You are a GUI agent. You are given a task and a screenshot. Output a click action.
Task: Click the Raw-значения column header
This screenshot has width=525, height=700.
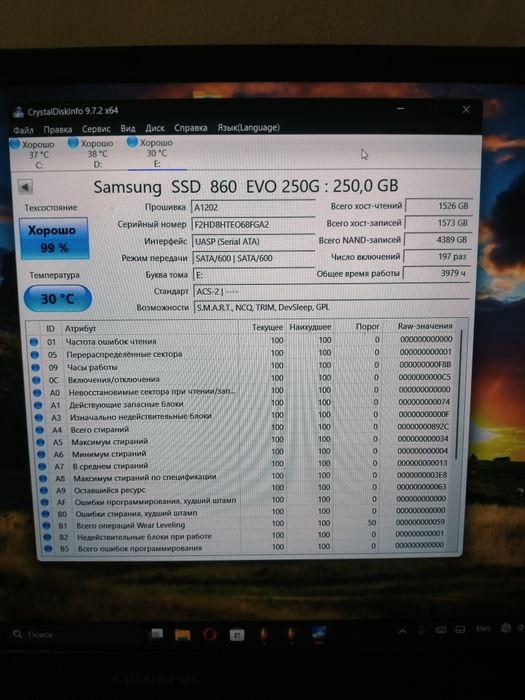(425, 326)
